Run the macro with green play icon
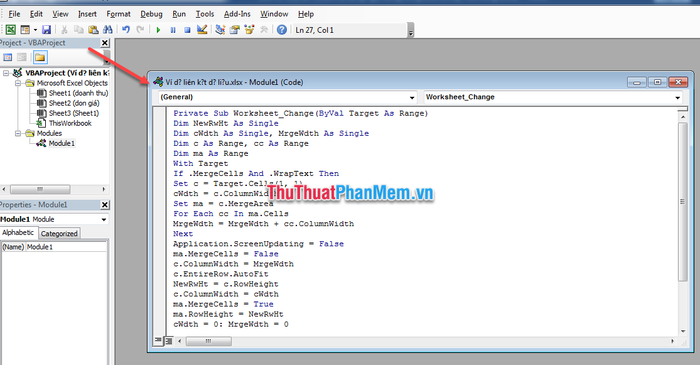 pyautogui.click(x=158, y=30)
